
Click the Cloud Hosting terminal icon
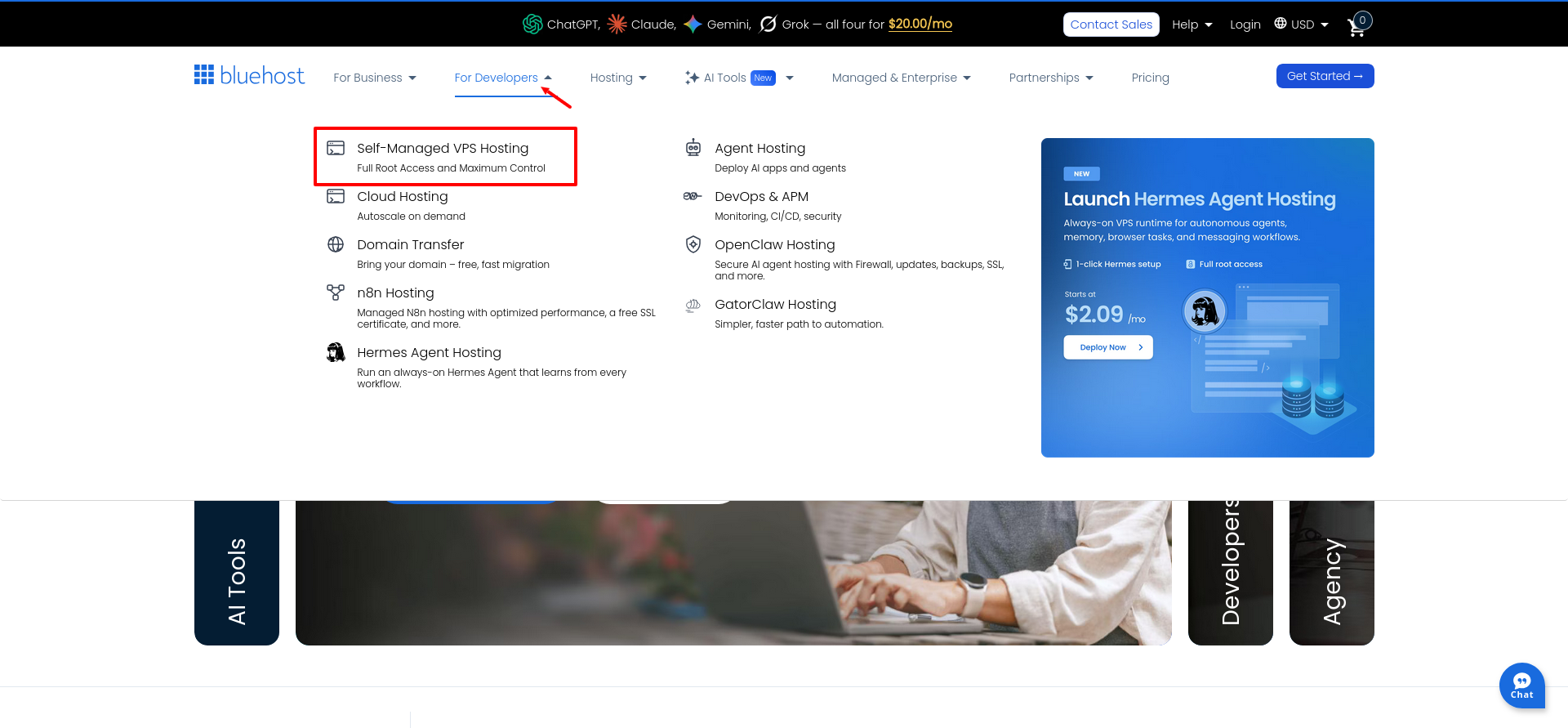[336, 196]
